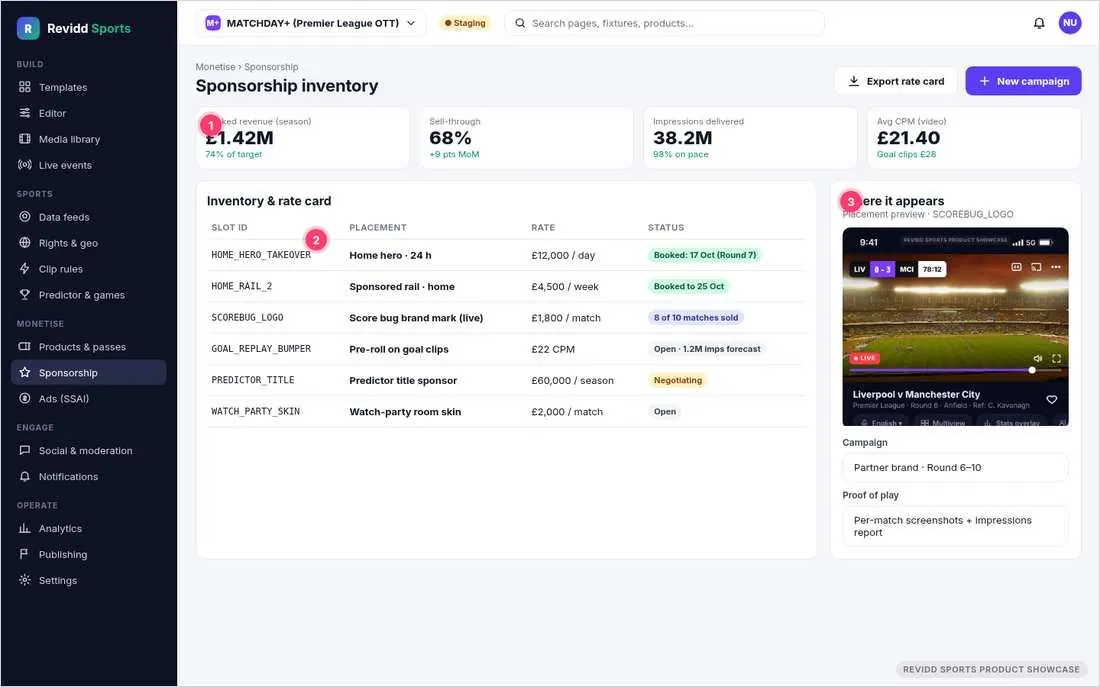This screenshot has height=687, width=1100.
Task: Click Predictor & games trophy icon
Action: click(25, 295)
